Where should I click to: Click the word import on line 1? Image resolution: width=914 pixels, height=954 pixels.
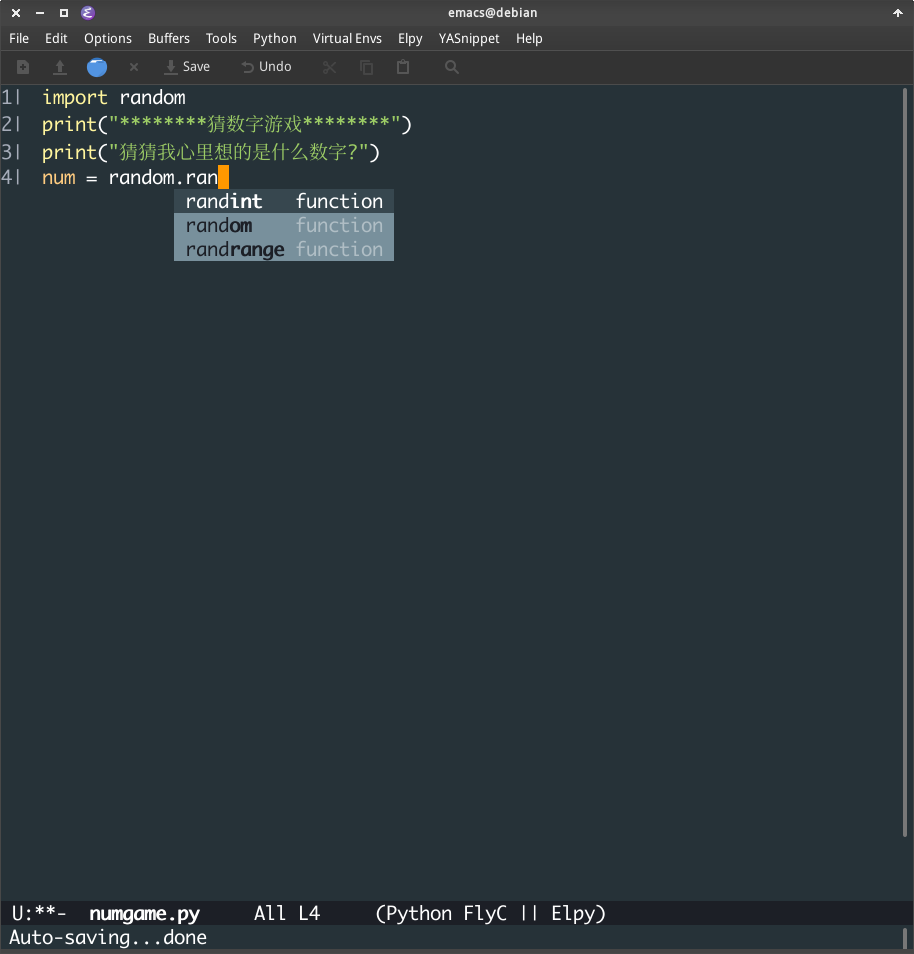tap(74, 97)
